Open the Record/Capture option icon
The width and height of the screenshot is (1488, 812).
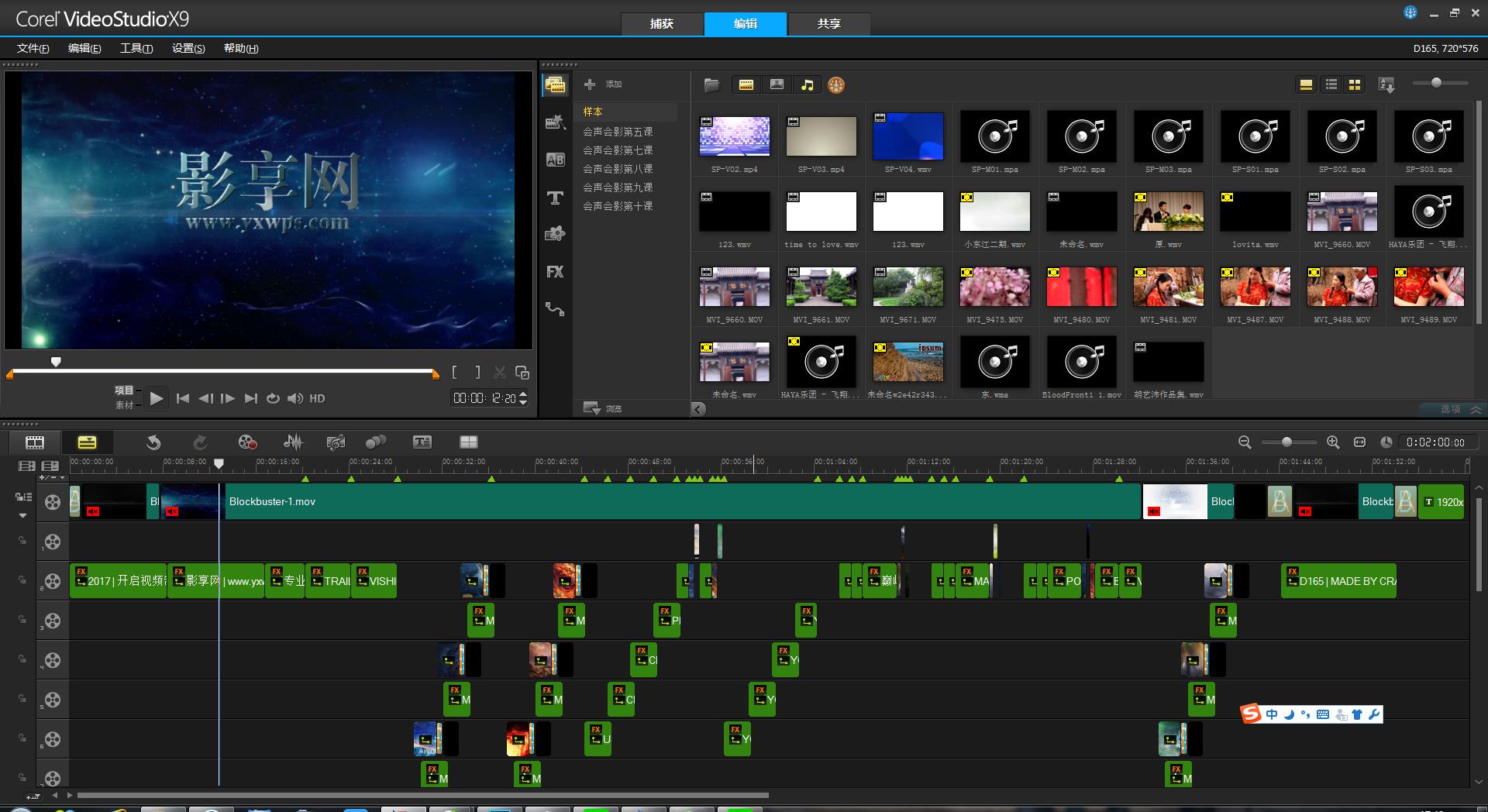(247, 442)
